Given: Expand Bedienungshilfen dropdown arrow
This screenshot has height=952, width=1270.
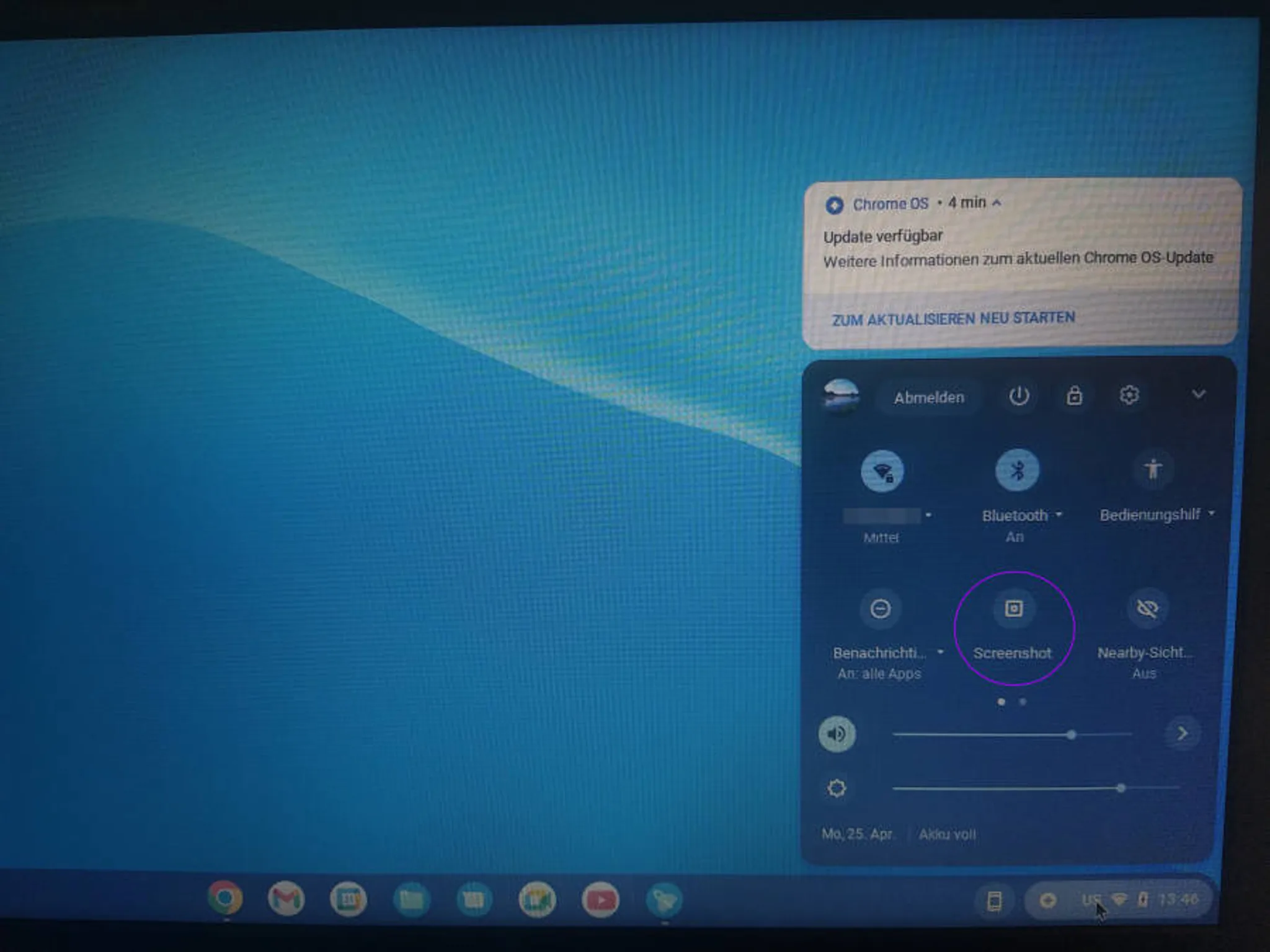Looking at the screenshot, I should click(x=1211, y=513).
